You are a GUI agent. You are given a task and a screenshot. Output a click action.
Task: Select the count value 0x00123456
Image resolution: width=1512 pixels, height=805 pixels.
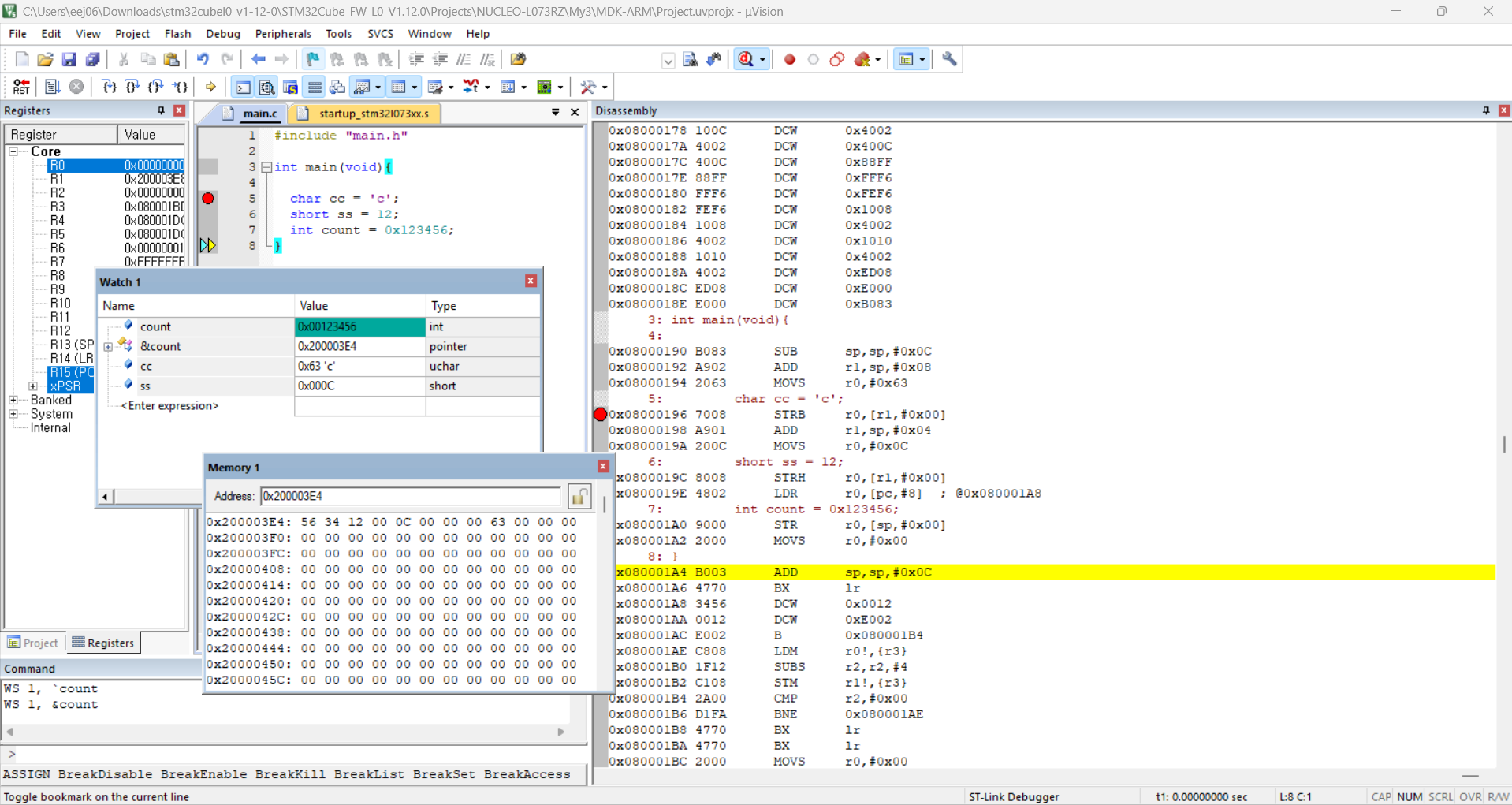click(x=359, y=326)
